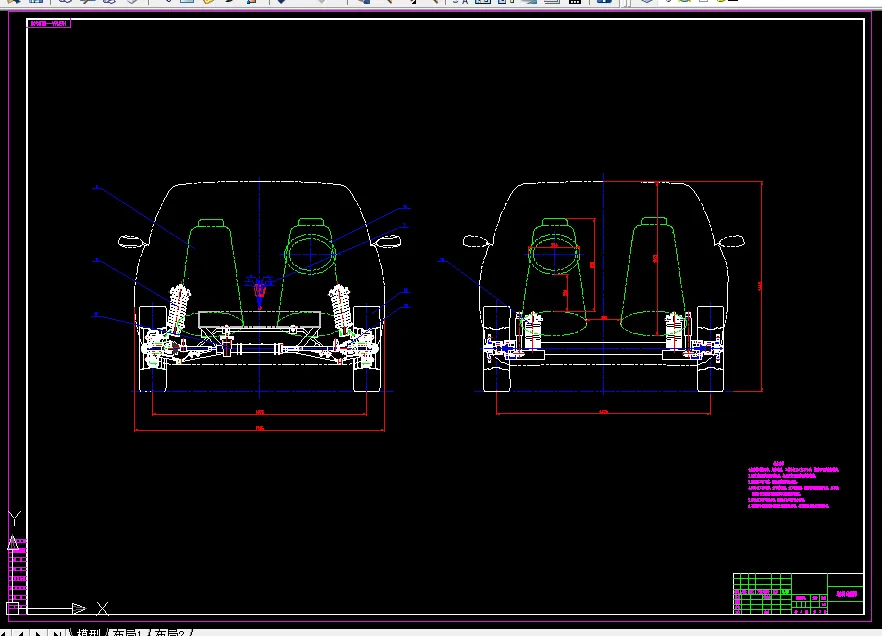Switch to the 布局1 layout tab
This screenshot has width=882, height=636.
click(127, 633)
